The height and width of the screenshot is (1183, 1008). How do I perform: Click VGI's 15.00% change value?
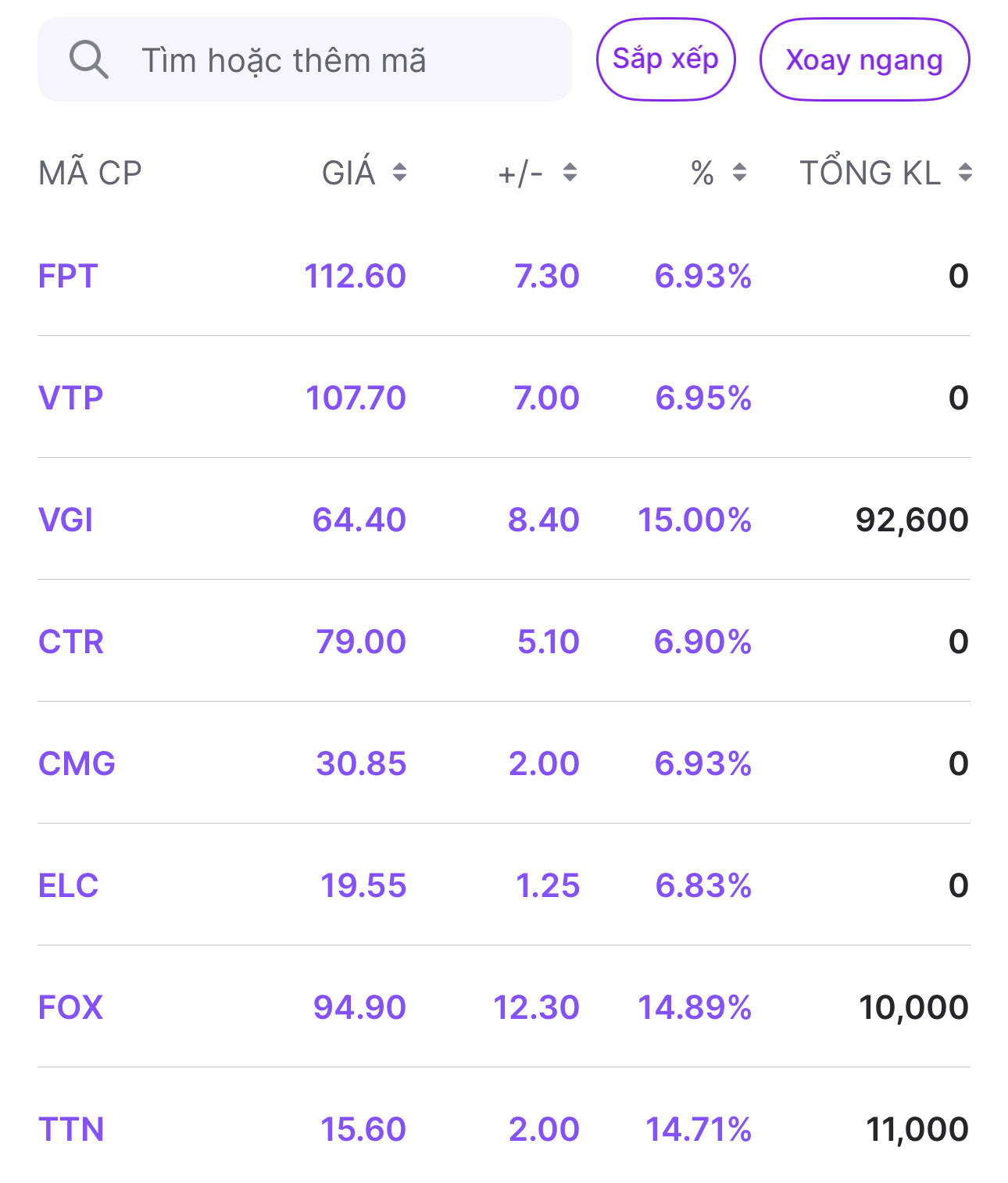[x=694, y=520]
